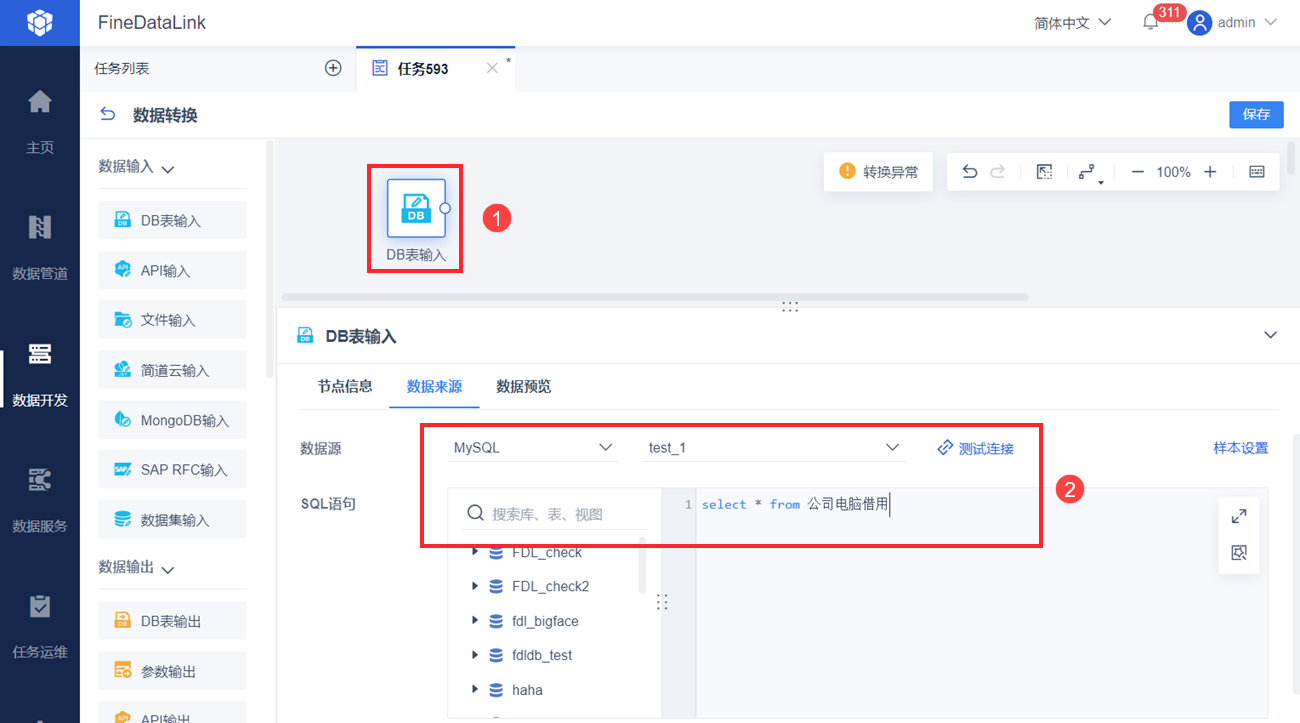Toggle the minimap icon in canvas toolbar
1300x723 pixels.
click(1257, 172)
